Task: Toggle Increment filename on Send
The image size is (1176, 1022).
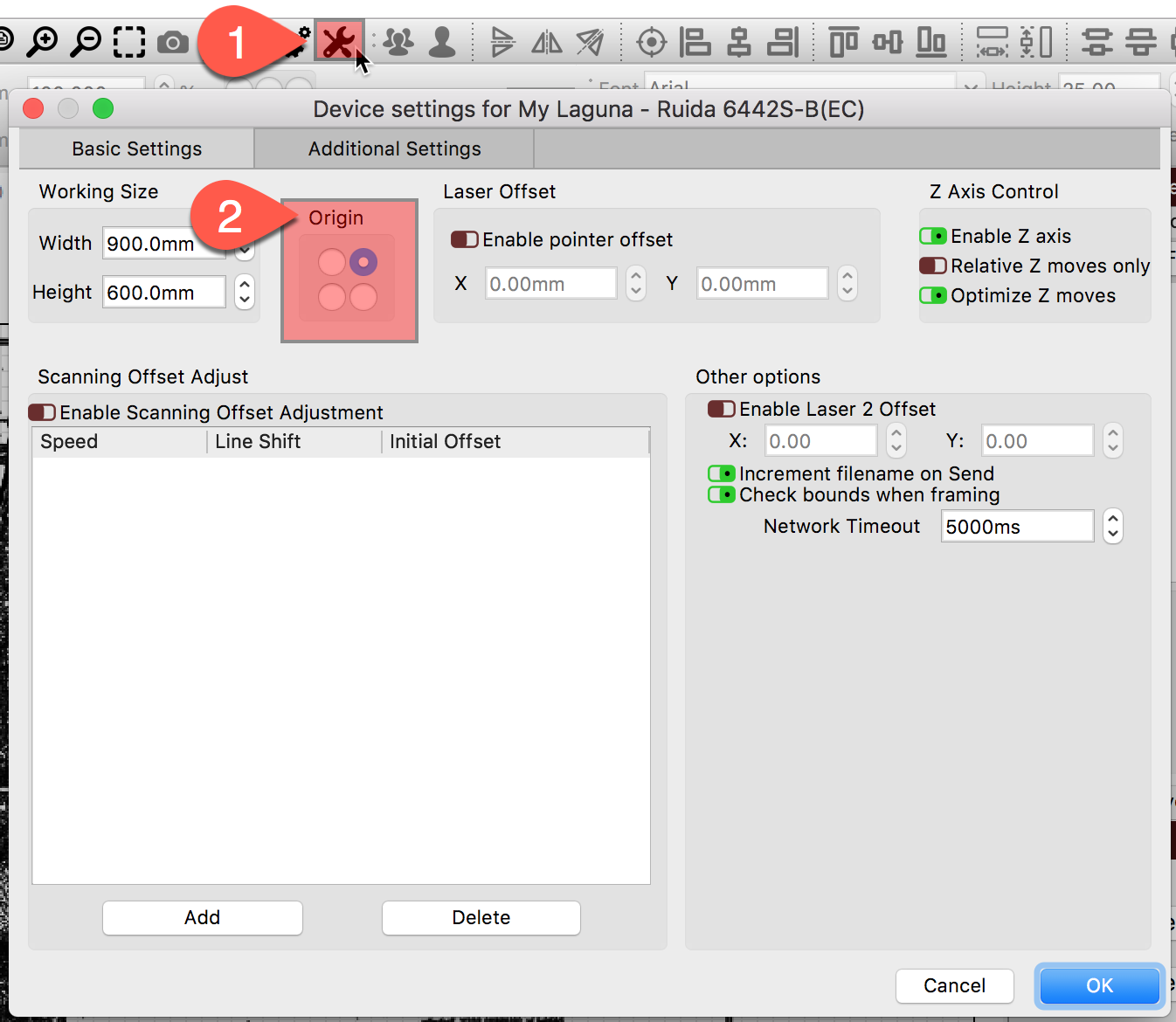Action: pyautogui.click(x=722, y=473)
